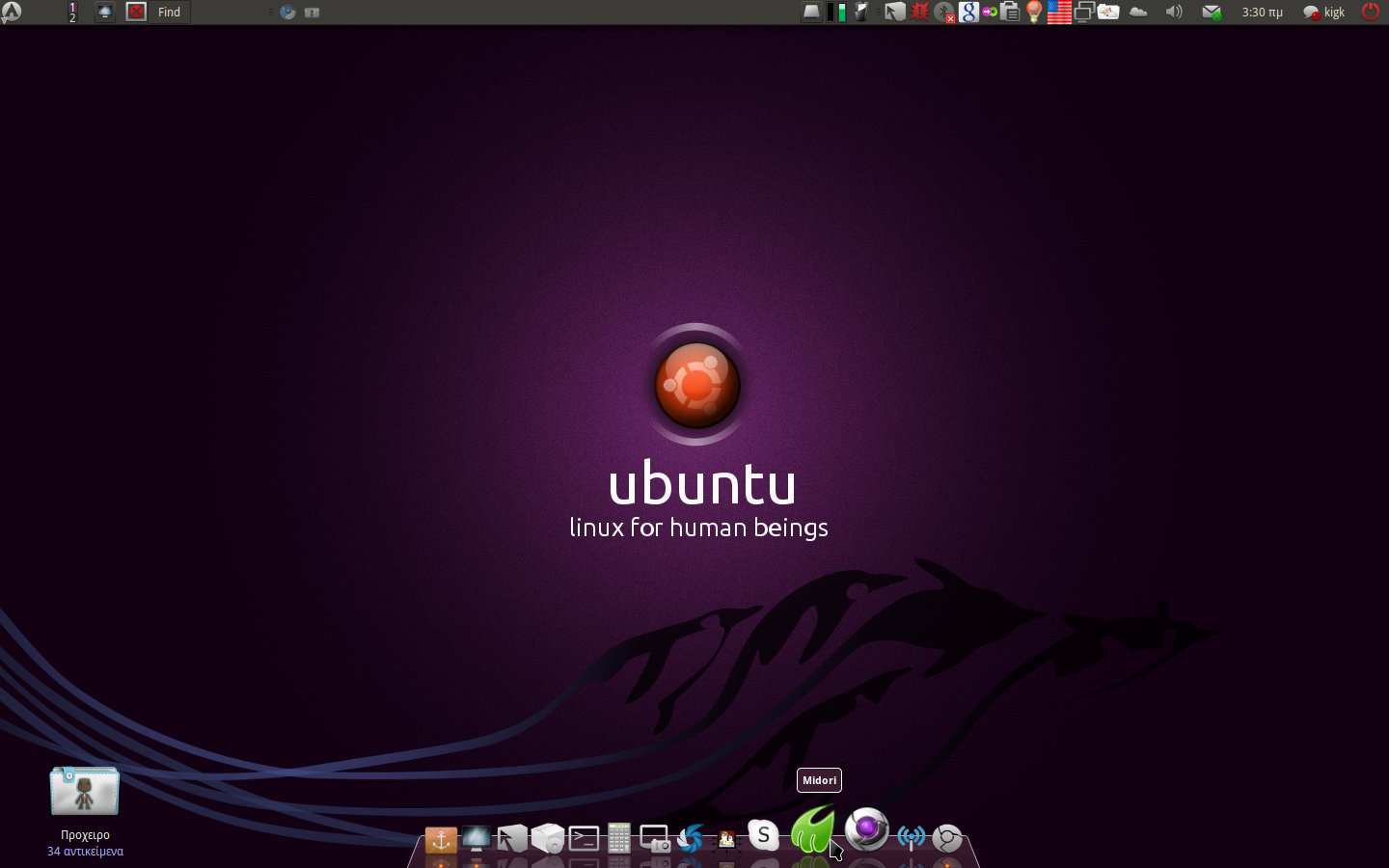
Task: Launch Chromium from the dock
Action: coord(947,838)
